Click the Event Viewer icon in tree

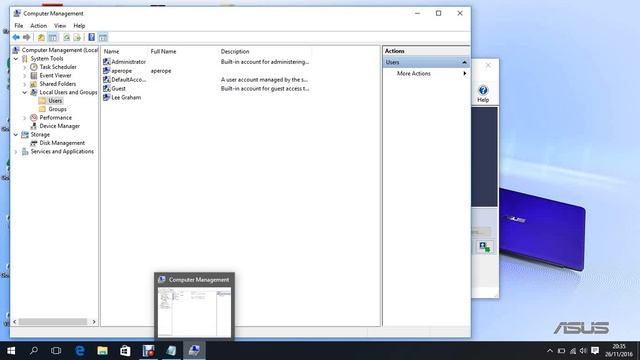coord(34,76)
